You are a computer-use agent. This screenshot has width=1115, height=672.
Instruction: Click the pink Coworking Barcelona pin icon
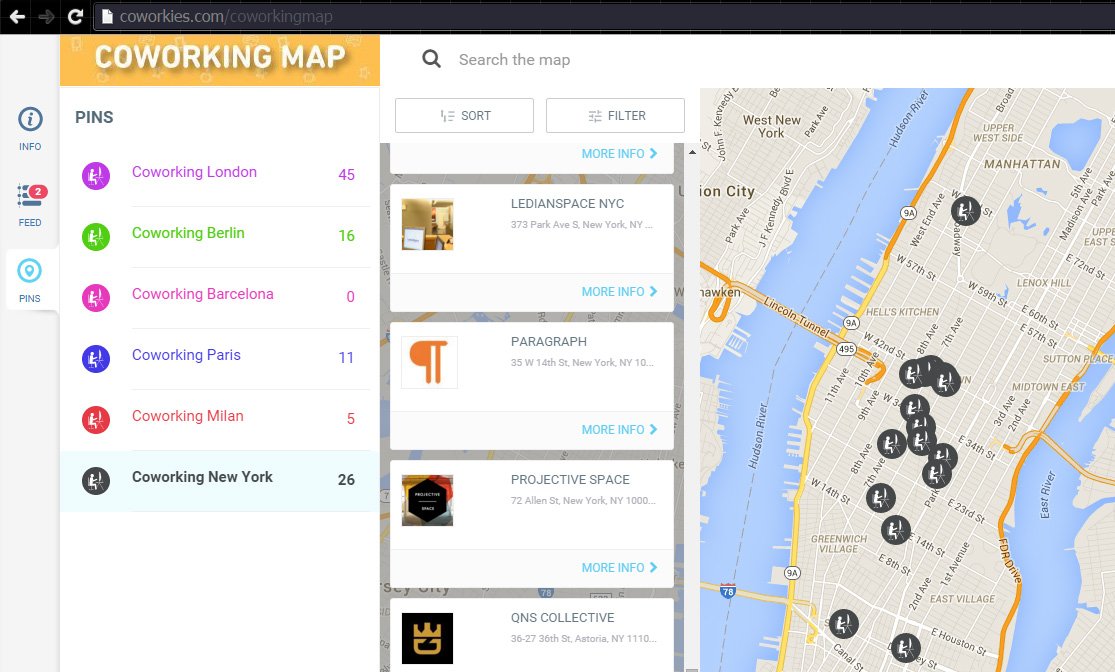click(x=95, y=298)
